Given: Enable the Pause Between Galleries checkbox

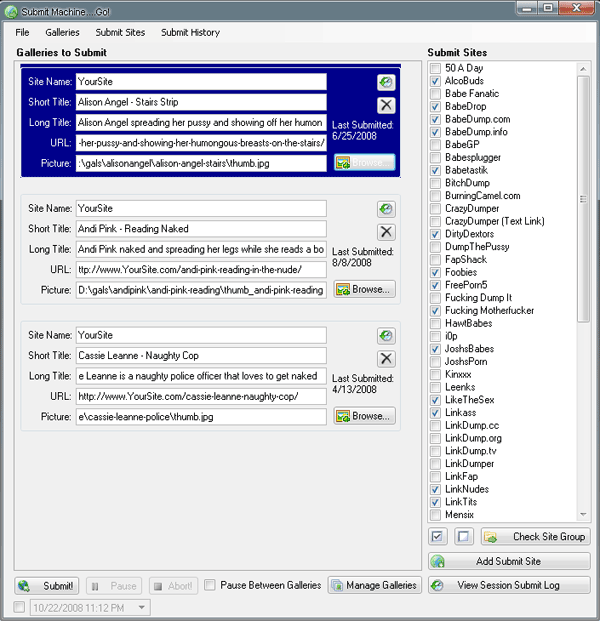Looking at the screenshot, I should coord(210,585).
